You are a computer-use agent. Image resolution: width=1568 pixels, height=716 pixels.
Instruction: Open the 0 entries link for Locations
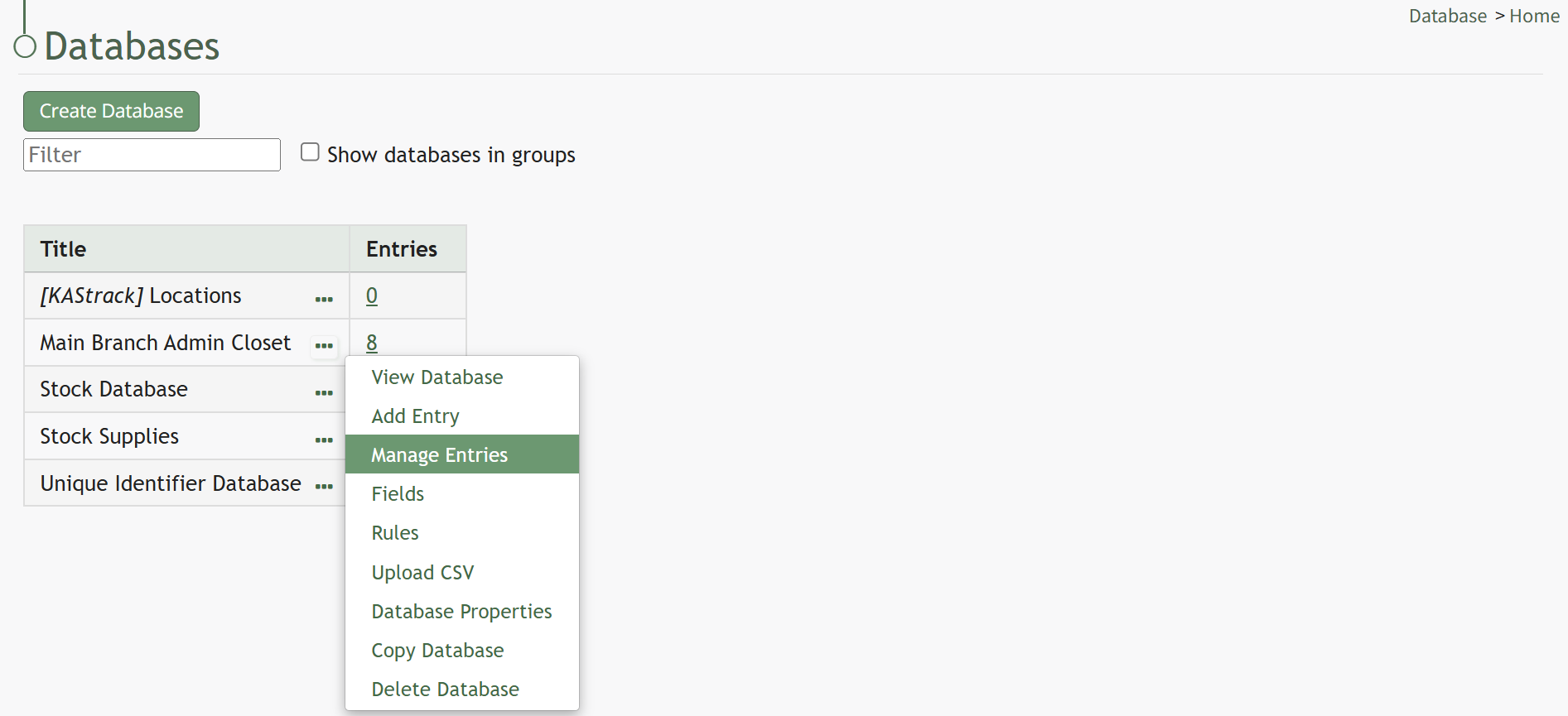click(x=372, y=296)
